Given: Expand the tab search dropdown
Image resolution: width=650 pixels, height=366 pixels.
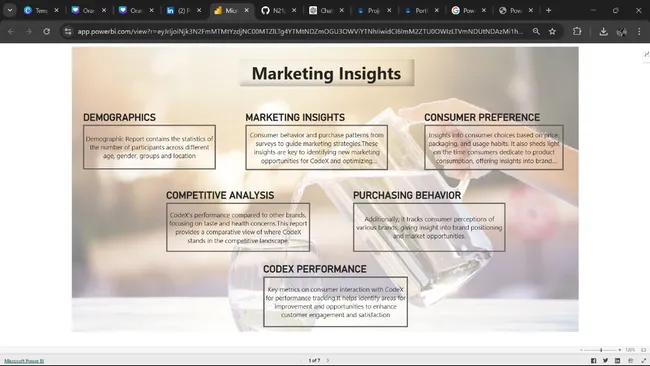Looking at the screenshot, I should [x=10, y=10].
